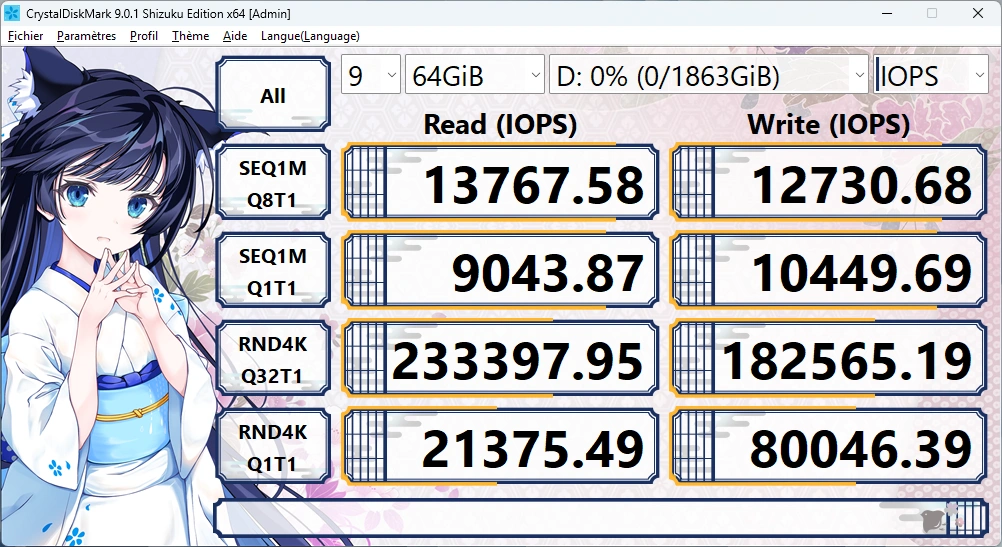Select write result 12730.68
This screenshot has width=1002, height=547.
coord(828,183)
